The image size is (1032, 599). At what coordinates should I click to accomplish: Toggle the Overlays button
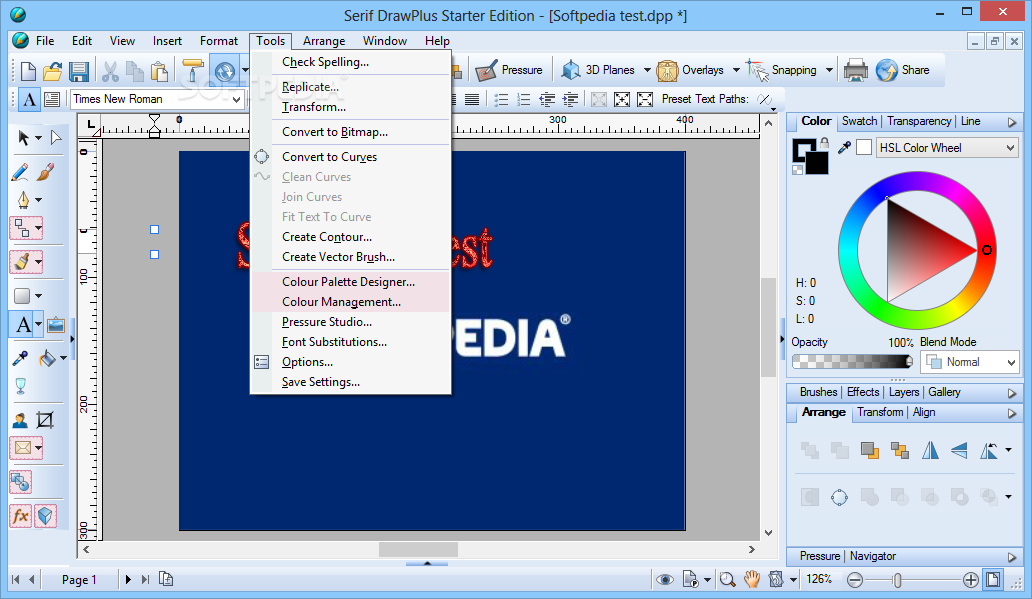click(x=690, y=70)
